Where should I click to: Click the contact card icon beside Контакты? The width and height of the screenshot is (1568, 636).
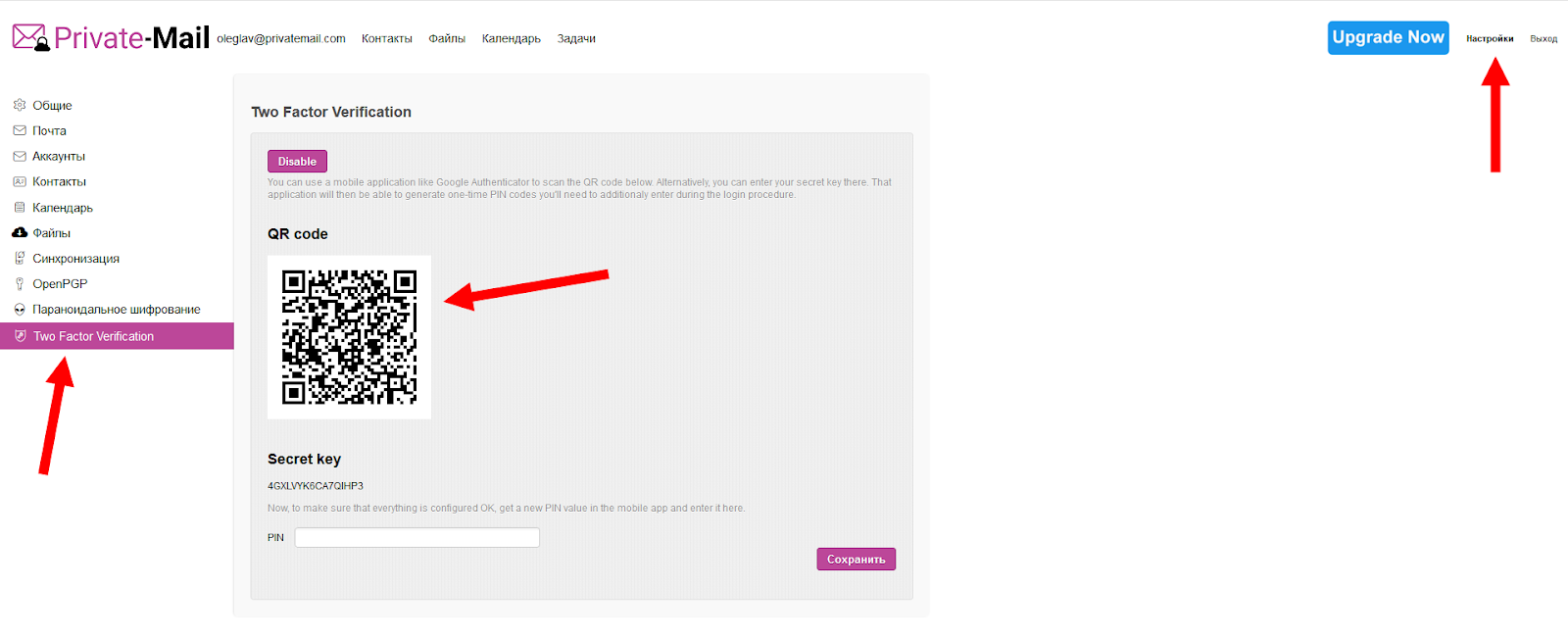(x=20, y=181)
